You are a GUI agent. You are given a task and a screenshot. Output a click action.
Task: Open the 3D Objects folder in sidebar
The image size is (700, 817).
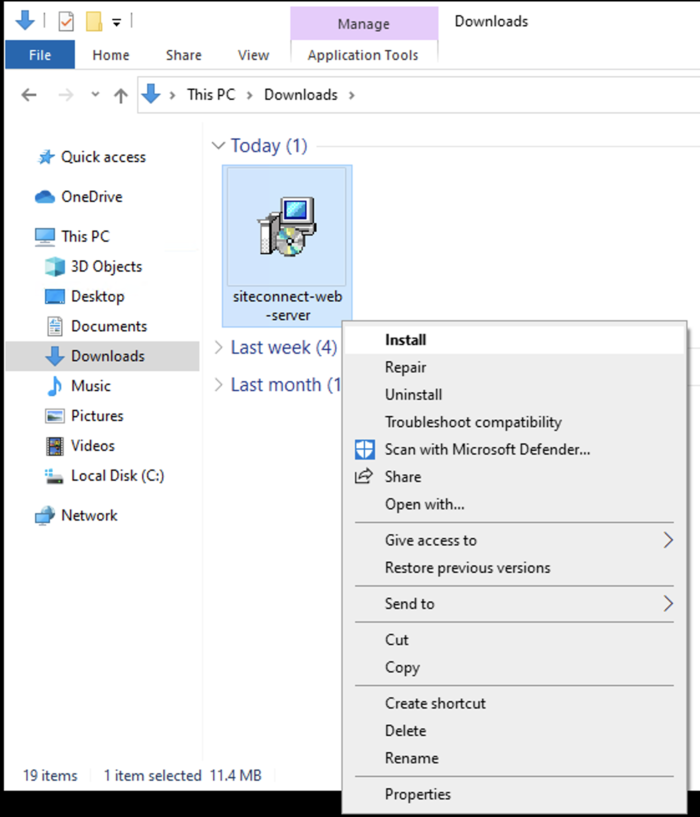coord(106,267)
